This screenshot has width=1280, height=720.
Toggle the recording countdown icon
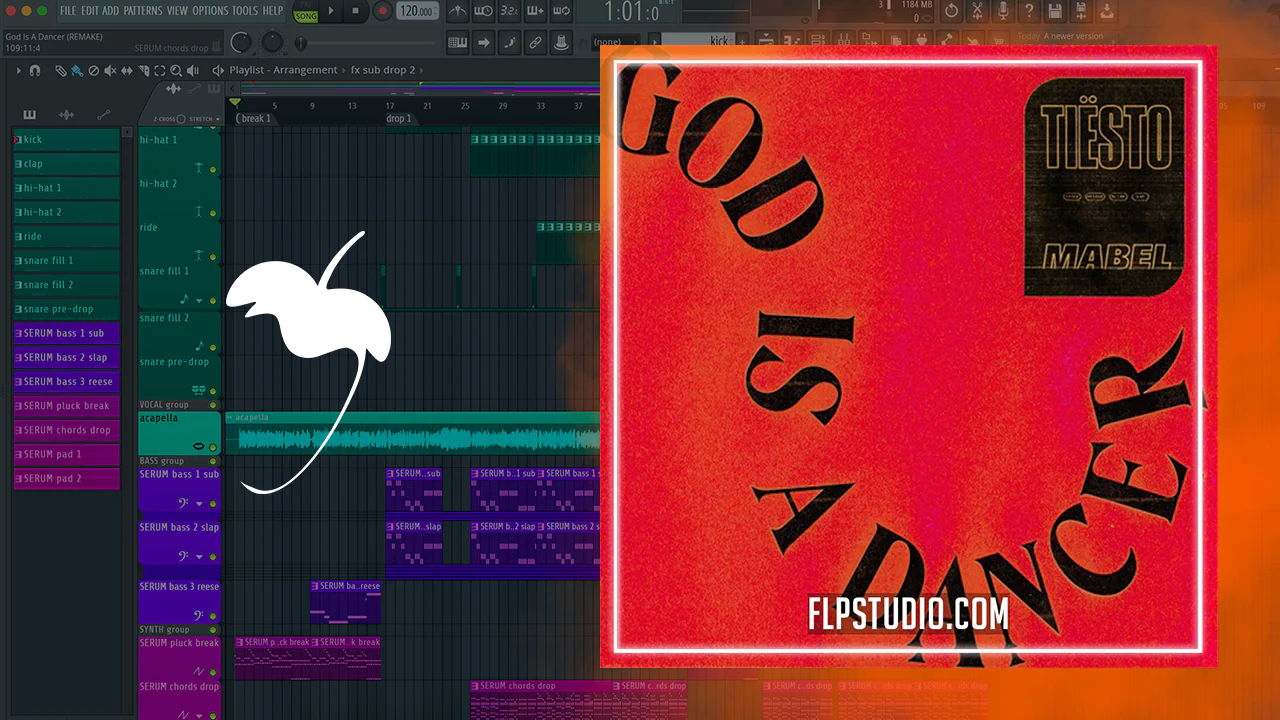pyautogui.click(x=509, y=12)
